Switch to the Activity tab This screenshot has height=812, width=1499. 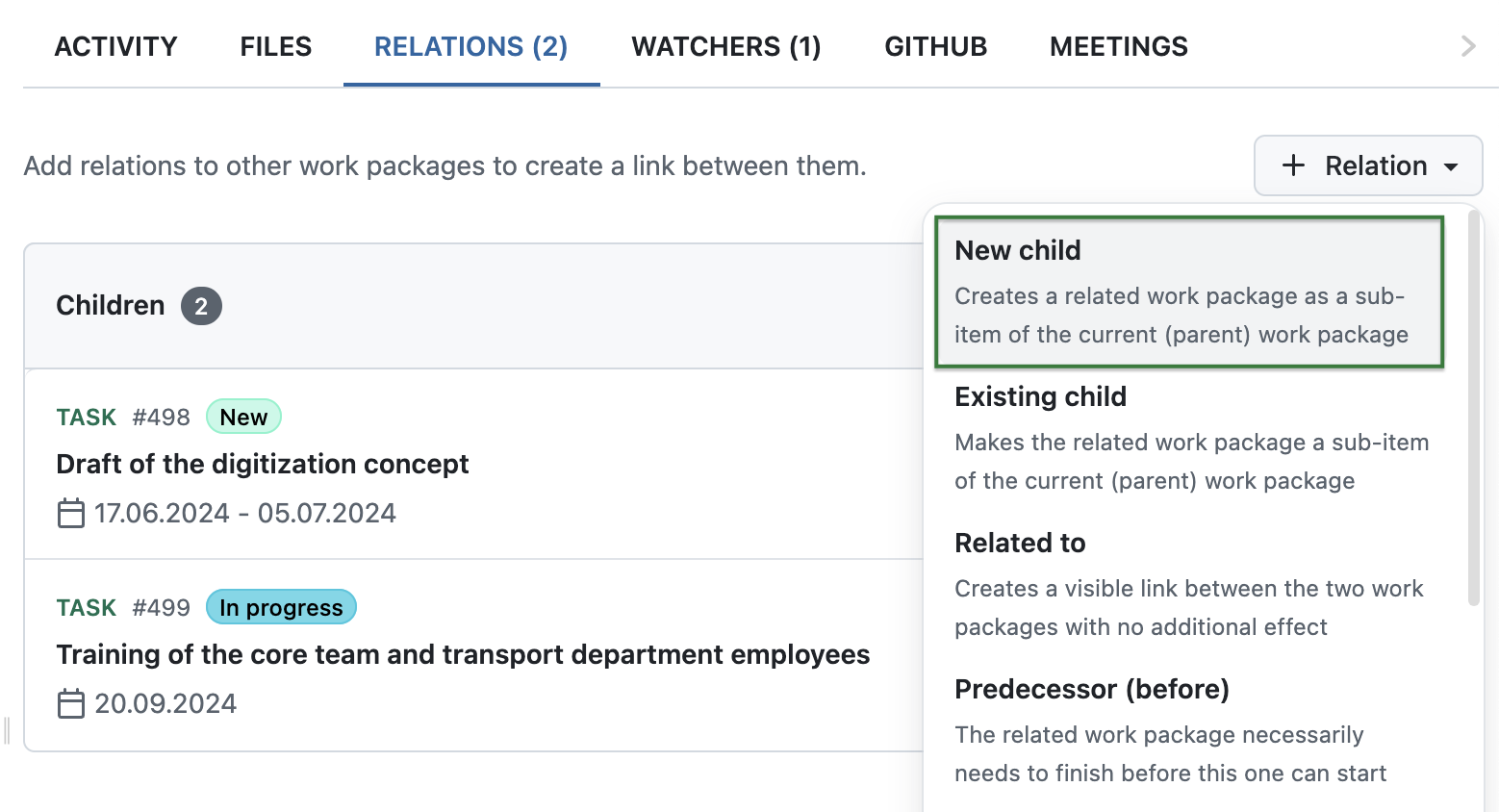115,45
